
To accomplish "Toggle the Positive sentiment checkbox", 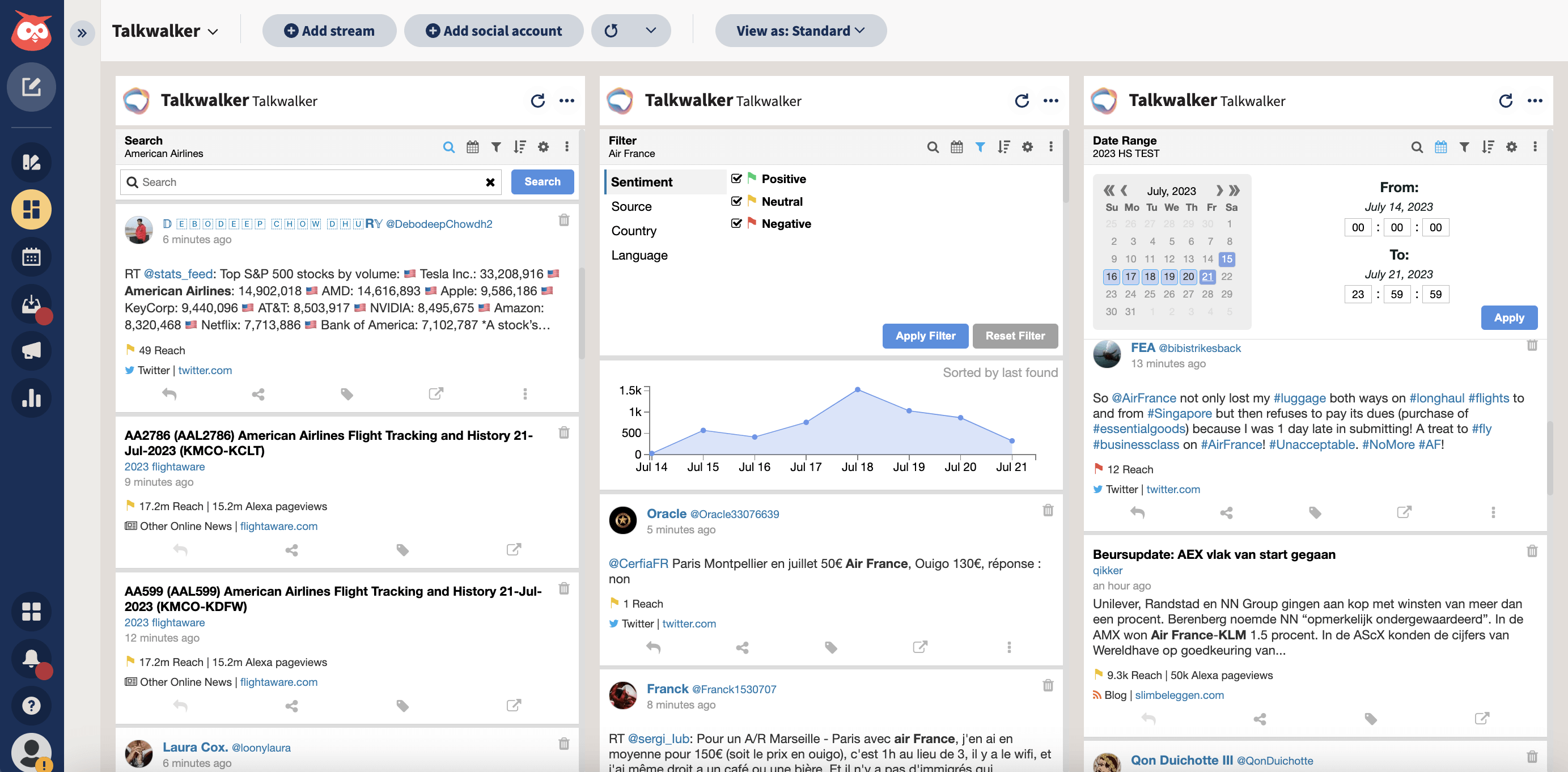I will 736,179.
